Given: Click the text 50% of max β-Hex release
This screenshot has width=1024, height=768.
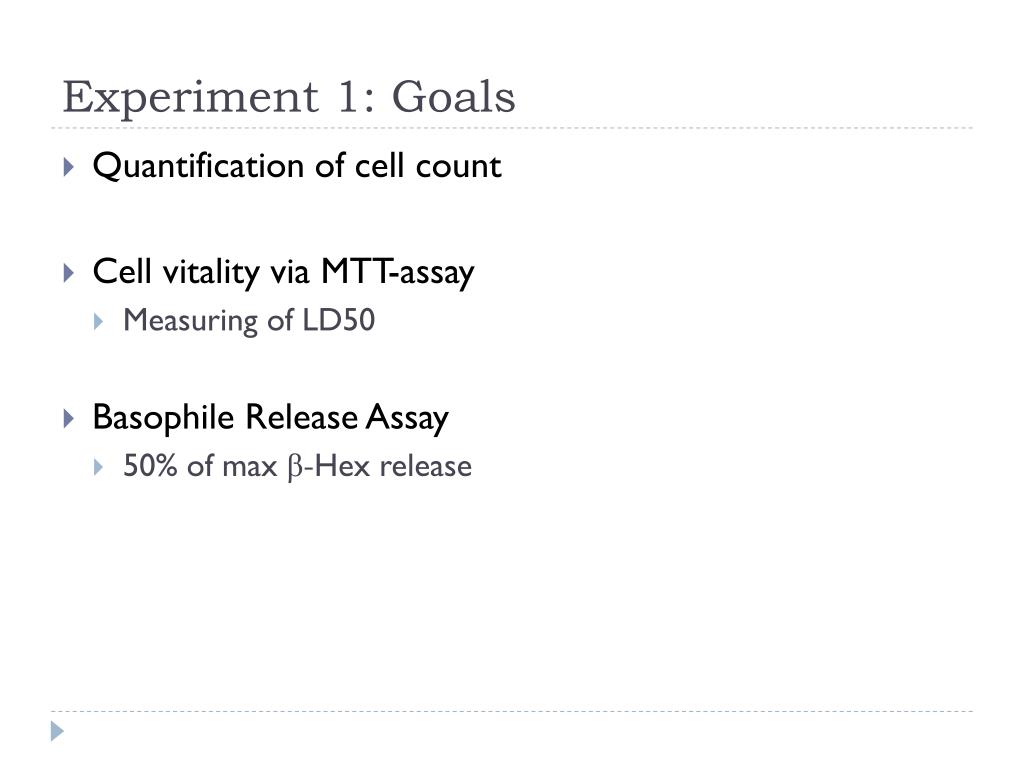Looking at the screenshot, I should (x=297, y=466).
